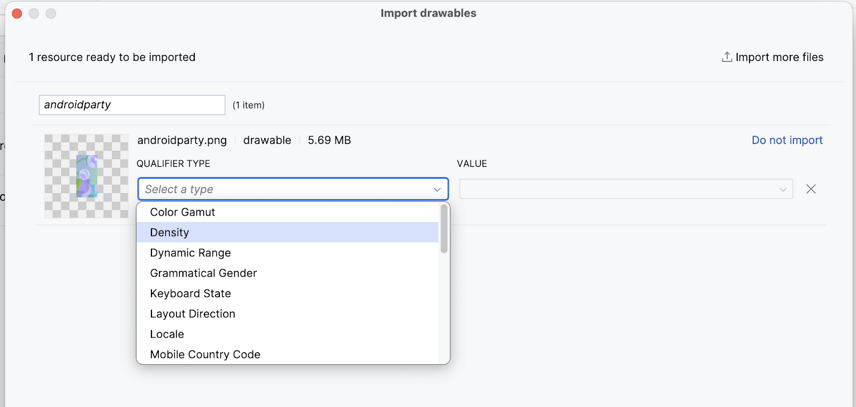Select the Grammatical Gender option
This screenshot has height=407, width=856.
click(x=203, y=273)
